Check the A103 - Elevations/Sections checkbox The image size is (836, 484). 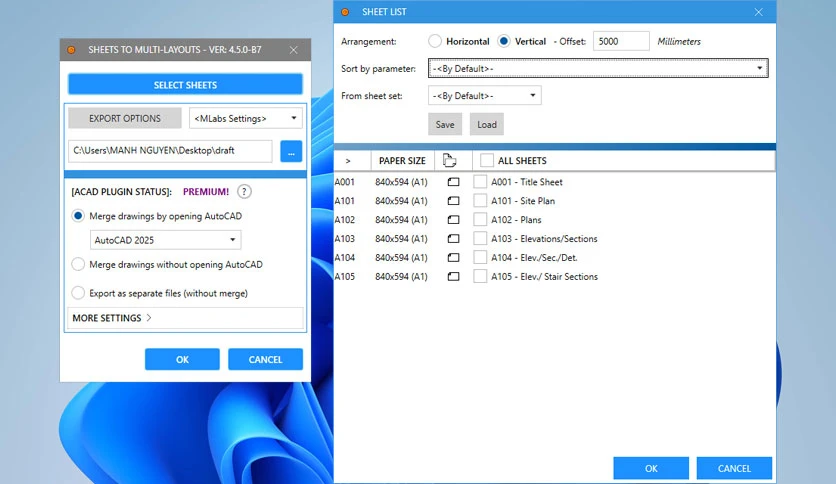[480, 239]
